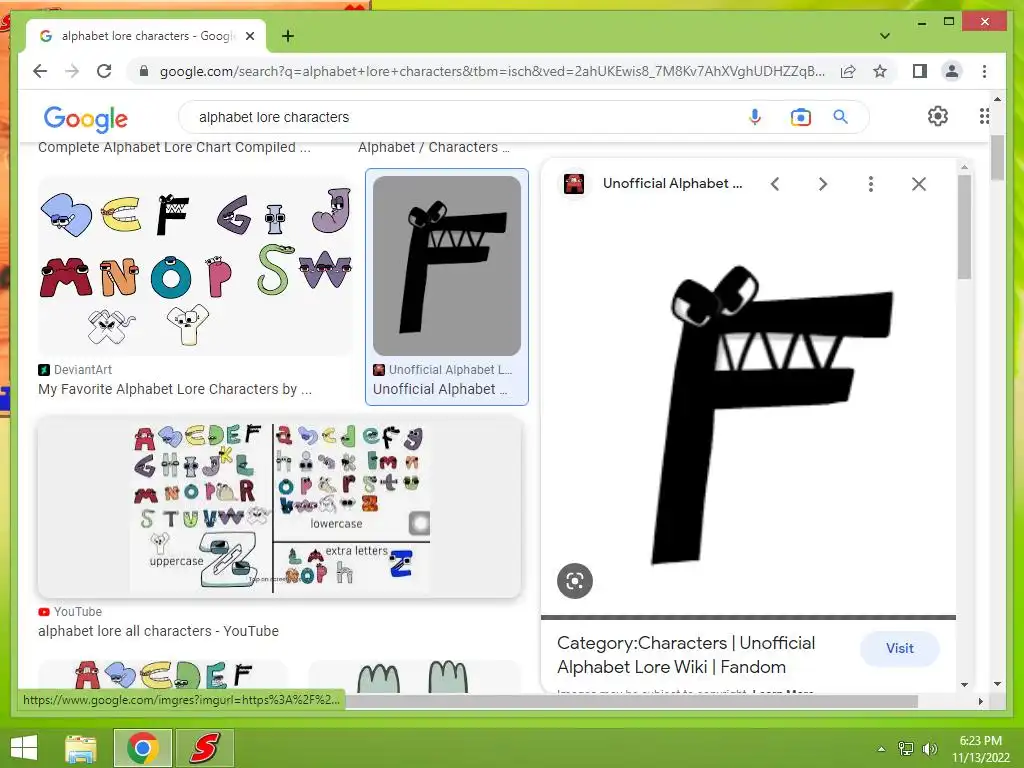
Task: Click the padlock site info icon
Action: 144,71
